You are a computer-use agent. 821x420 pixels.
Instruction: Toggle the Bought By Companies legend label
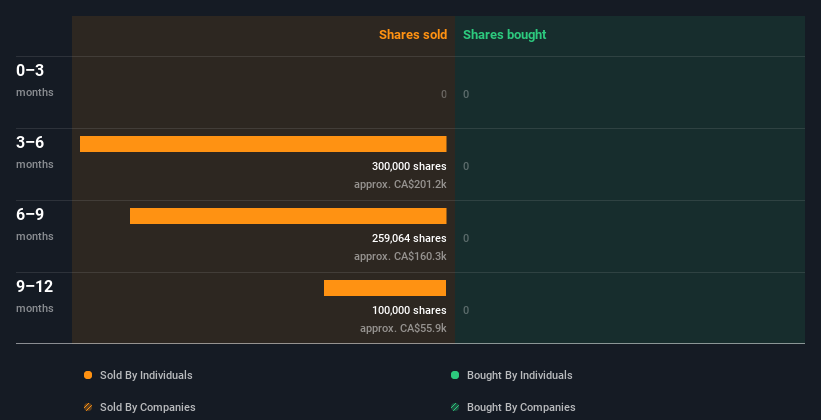click(x=521, y=407)
